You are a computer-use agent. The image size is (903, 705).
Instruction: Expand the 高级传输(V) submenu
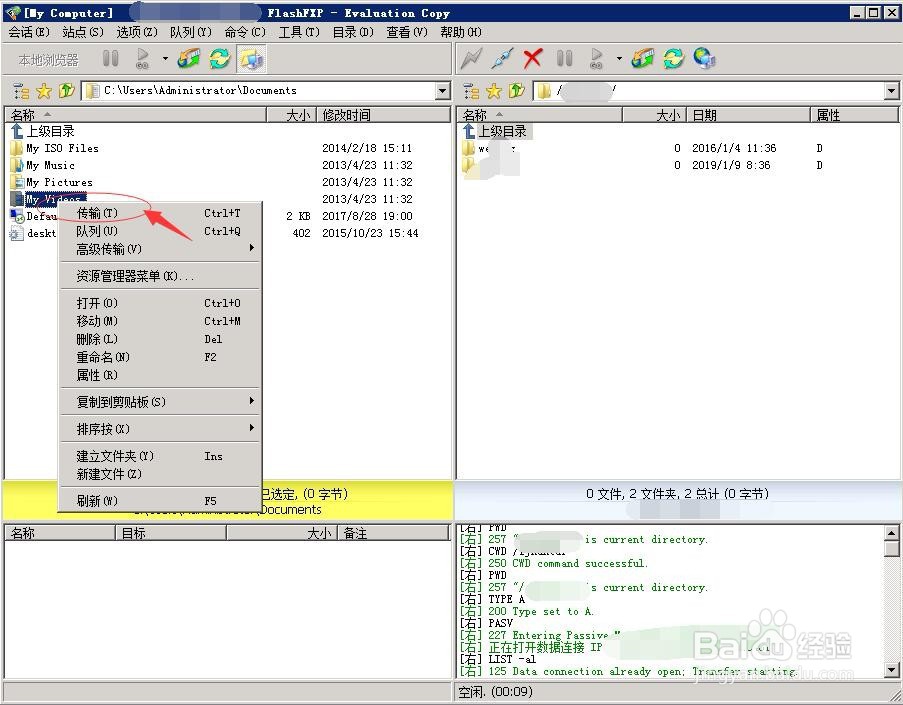[160, 249]
